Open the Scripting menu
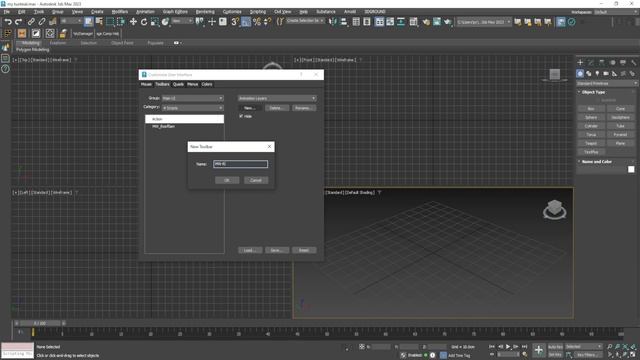Viewport: 640px width, 360px height. click(258, 12)
